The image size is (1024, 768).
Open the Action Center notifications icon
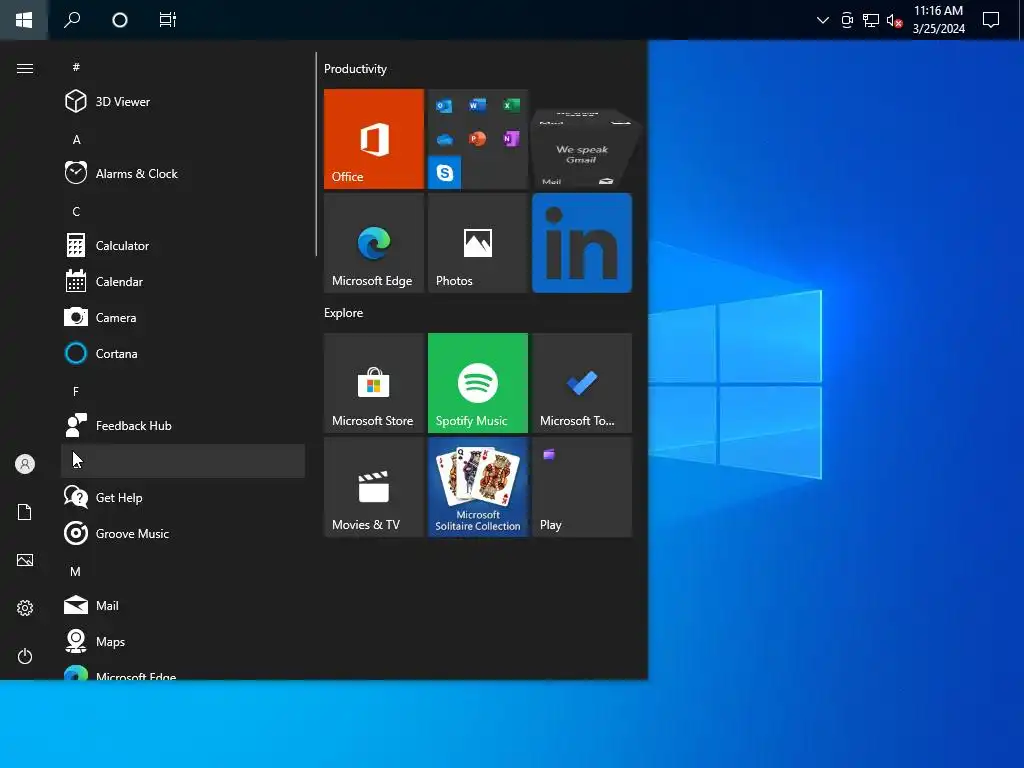point(991,20)
